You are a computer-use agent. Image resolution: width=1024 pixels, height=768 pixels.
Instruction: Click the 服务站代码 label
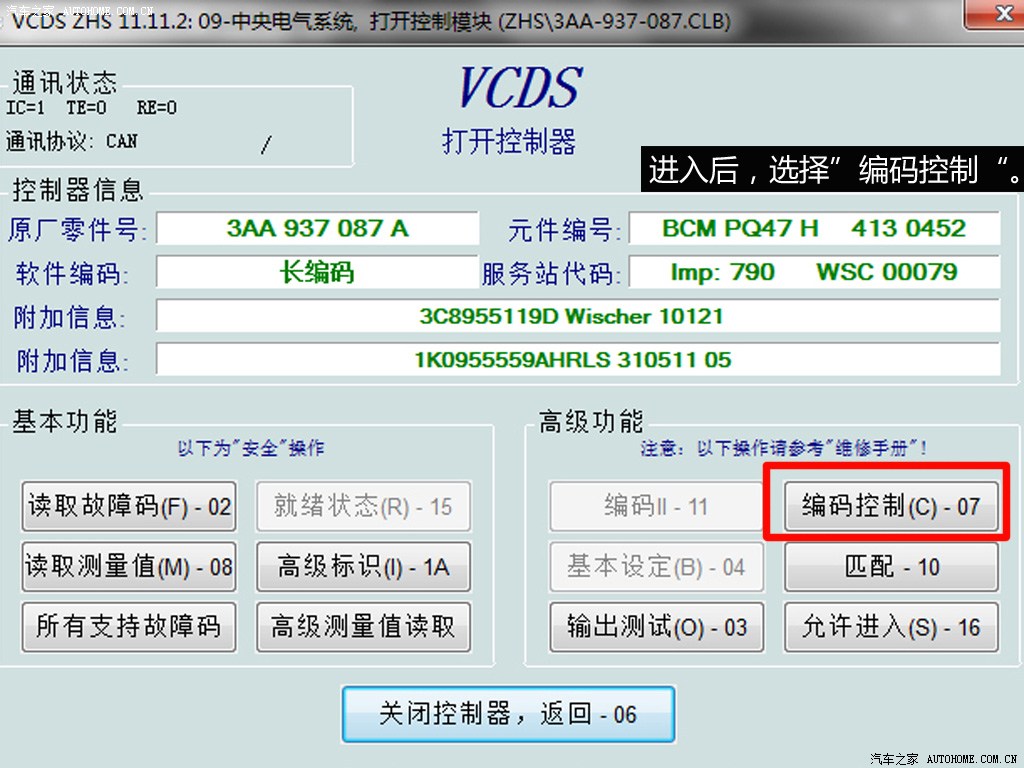pos(550,274)
